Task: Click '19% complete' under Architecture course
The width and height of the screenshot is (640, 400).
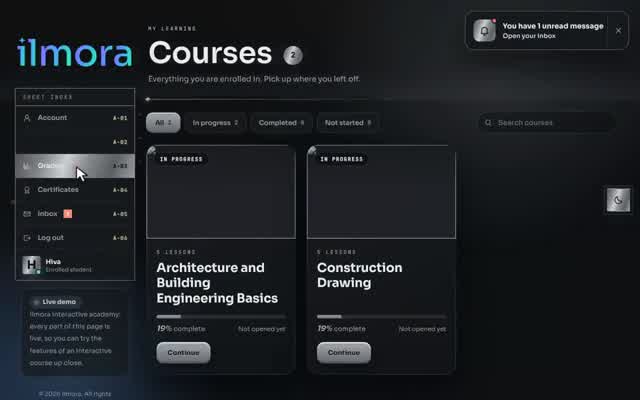Action: [181, 329]
